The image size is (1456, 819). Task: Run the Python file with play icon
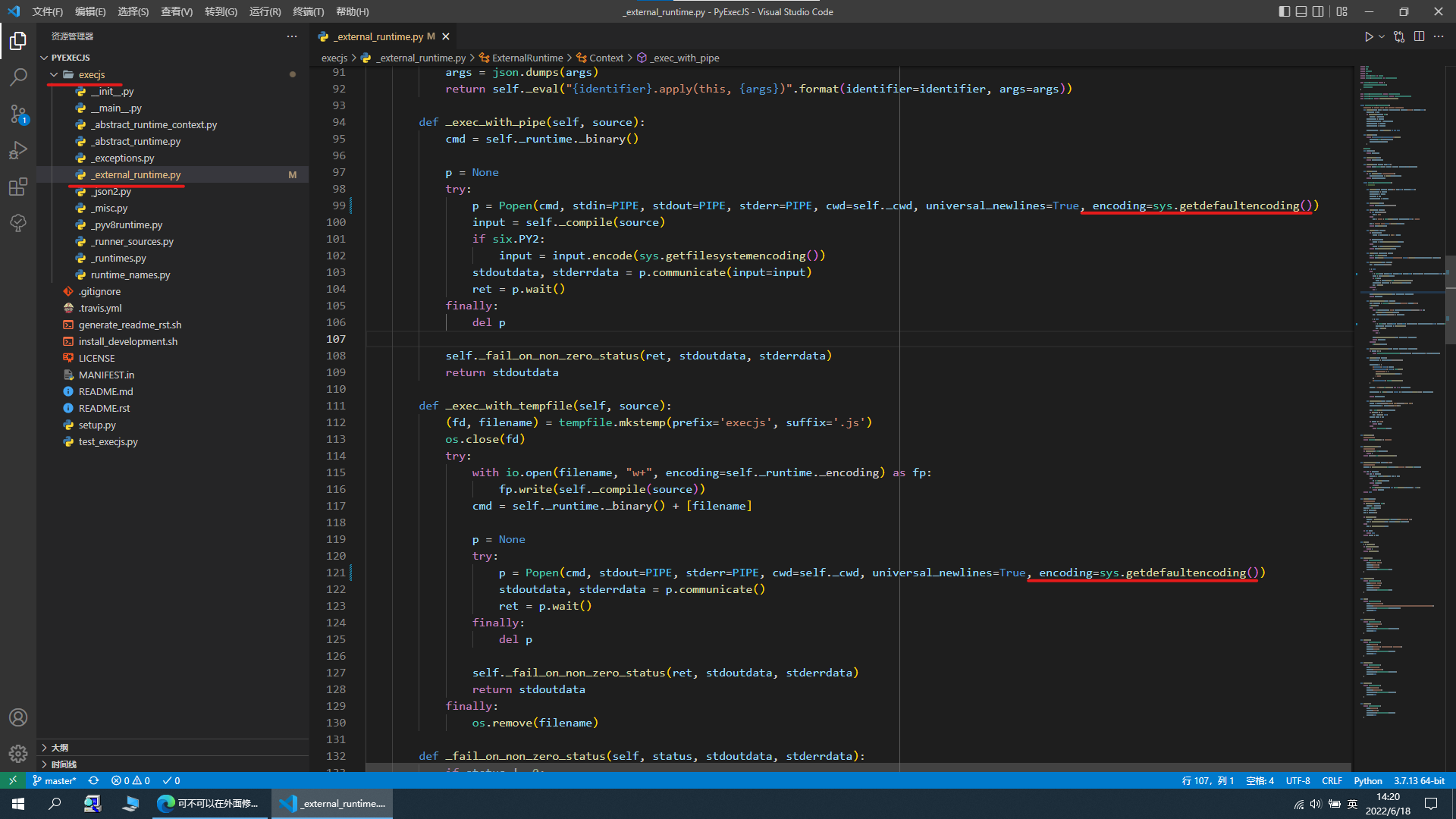point(1369,36)
